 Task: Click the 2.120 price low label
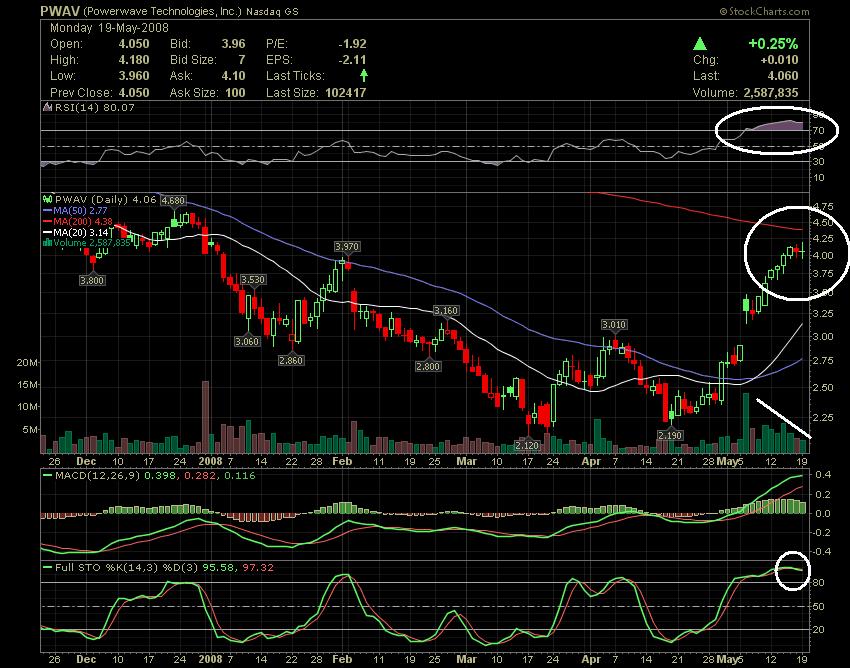pyautogui.click(x=527, y=446)
